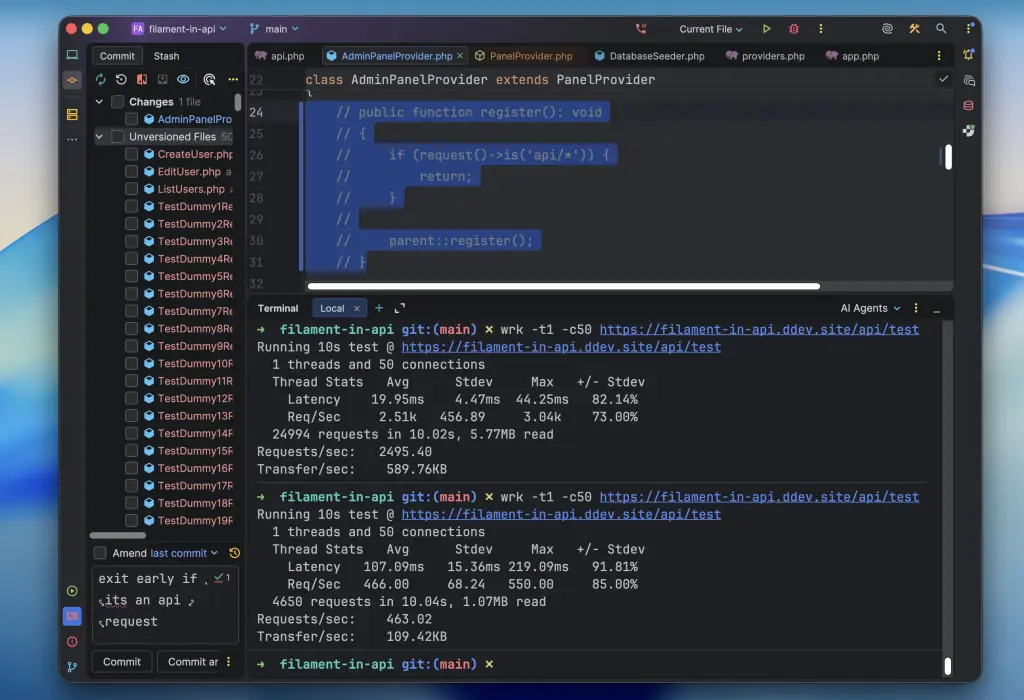Open the Database tool window icon
Viewport: 1024px width, 700px height.
tap(968, 105)
